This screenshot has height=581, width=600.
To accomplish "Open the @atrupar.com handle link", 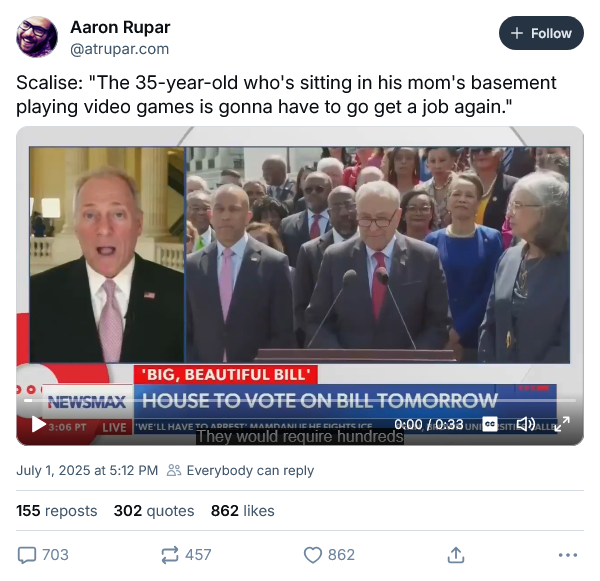I will (x=119, y=49).
